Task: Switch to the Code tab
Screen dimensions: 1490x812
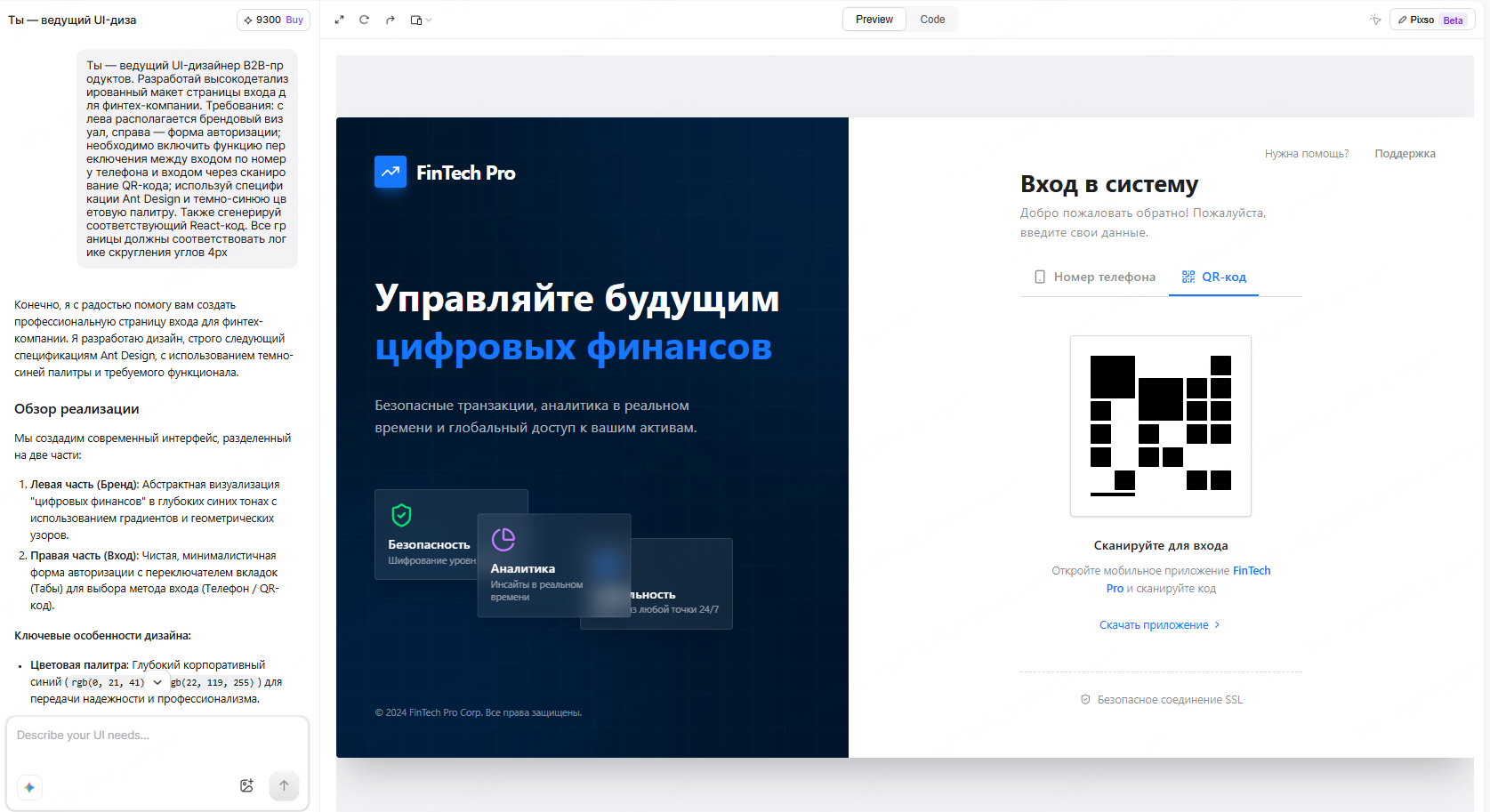Action: (932, 20)
